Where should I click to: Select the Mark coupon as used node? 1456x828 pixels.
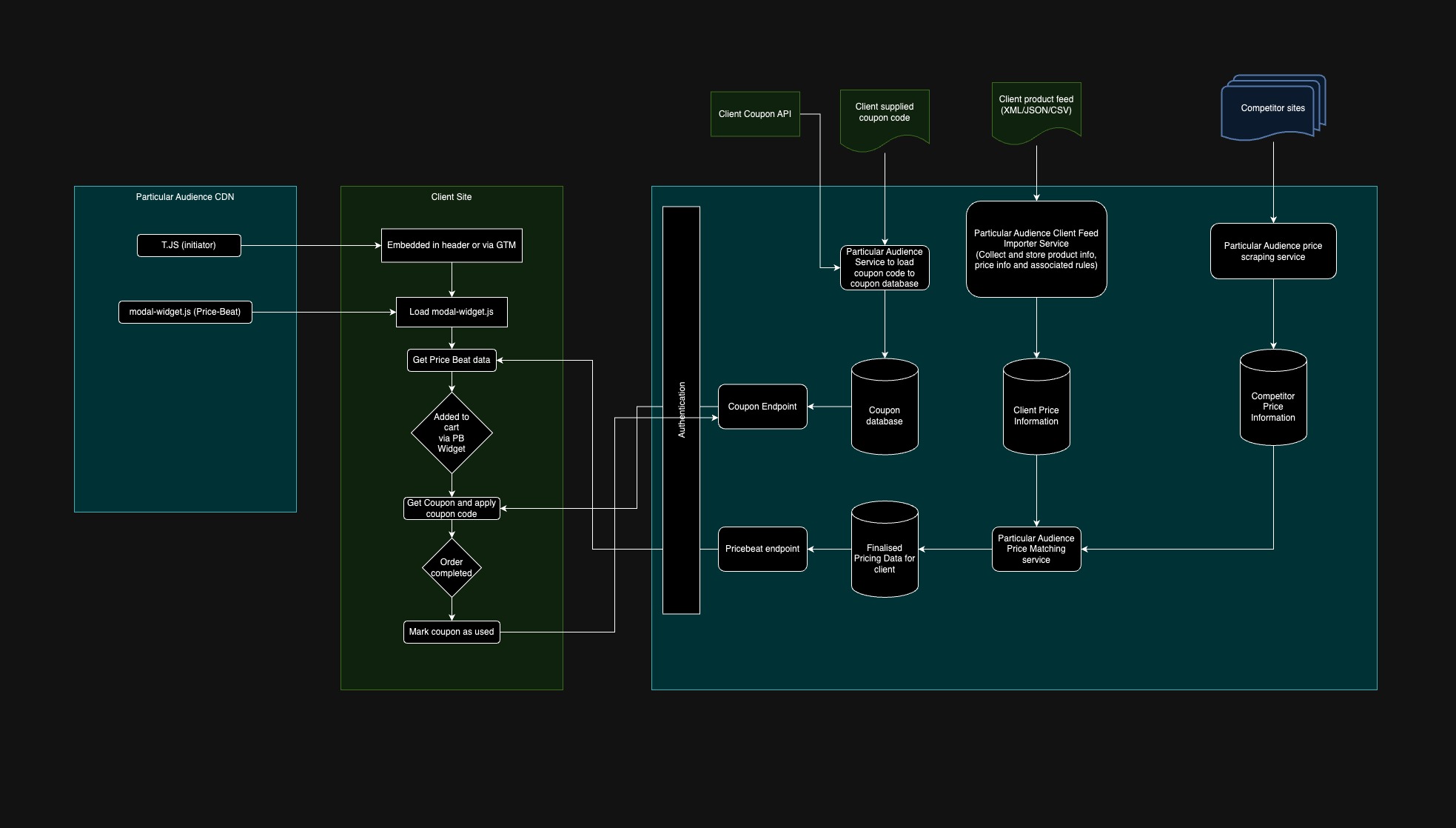[x=452, y=632]
